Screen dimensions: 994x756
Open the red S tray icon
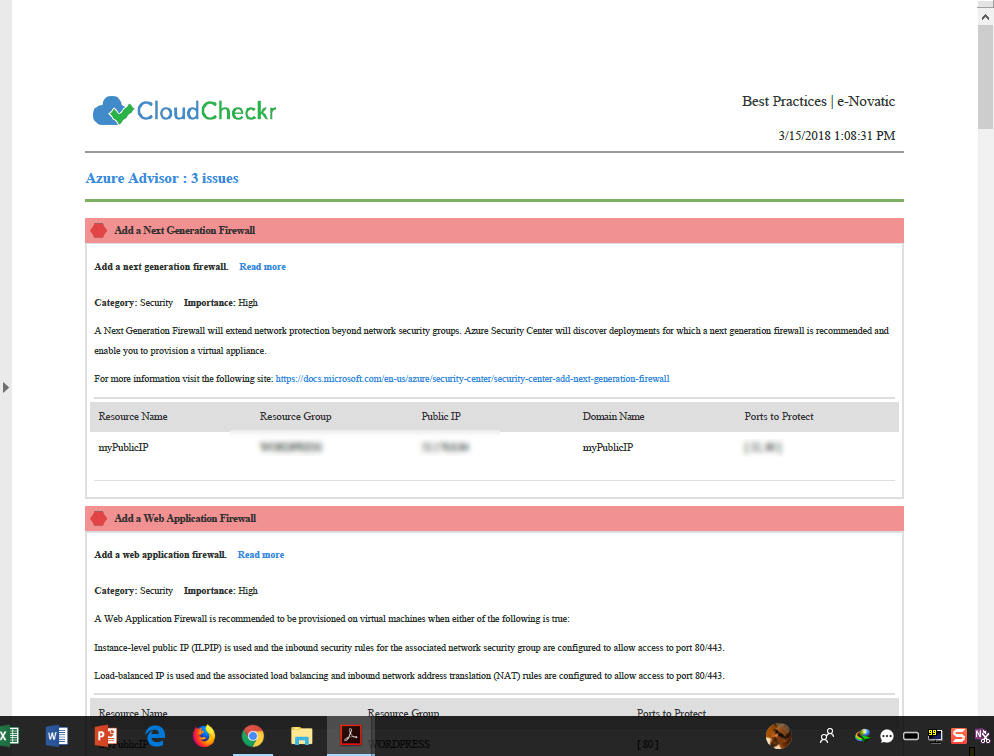point(958,736)
